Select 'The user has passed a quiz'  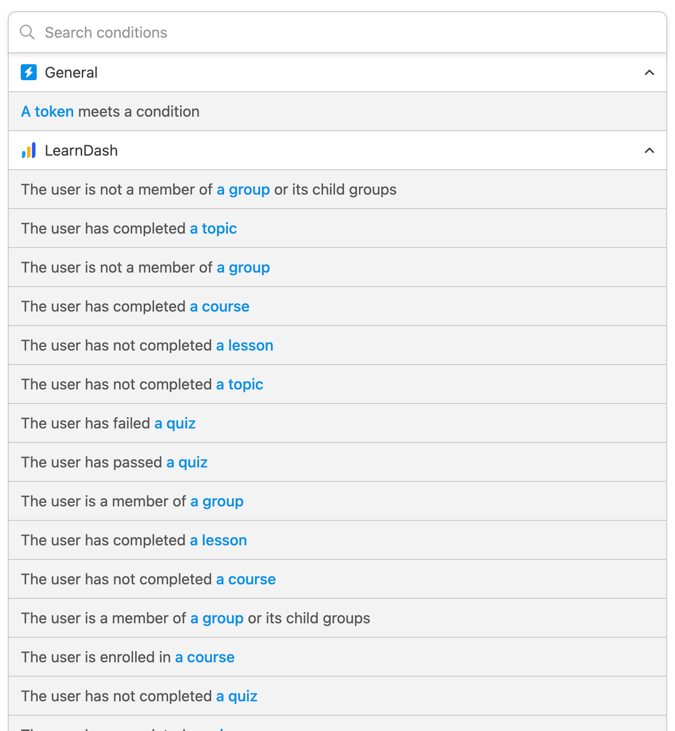338,462
